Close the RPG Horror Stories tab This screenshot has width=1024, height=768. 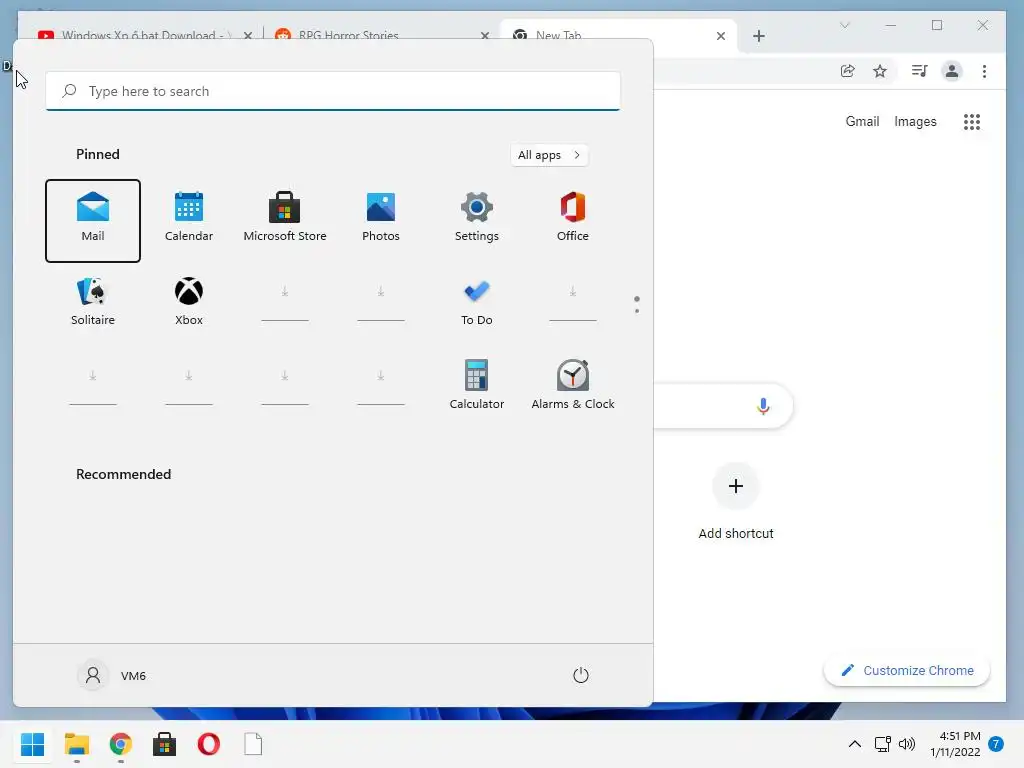click(x=485, y=36)
